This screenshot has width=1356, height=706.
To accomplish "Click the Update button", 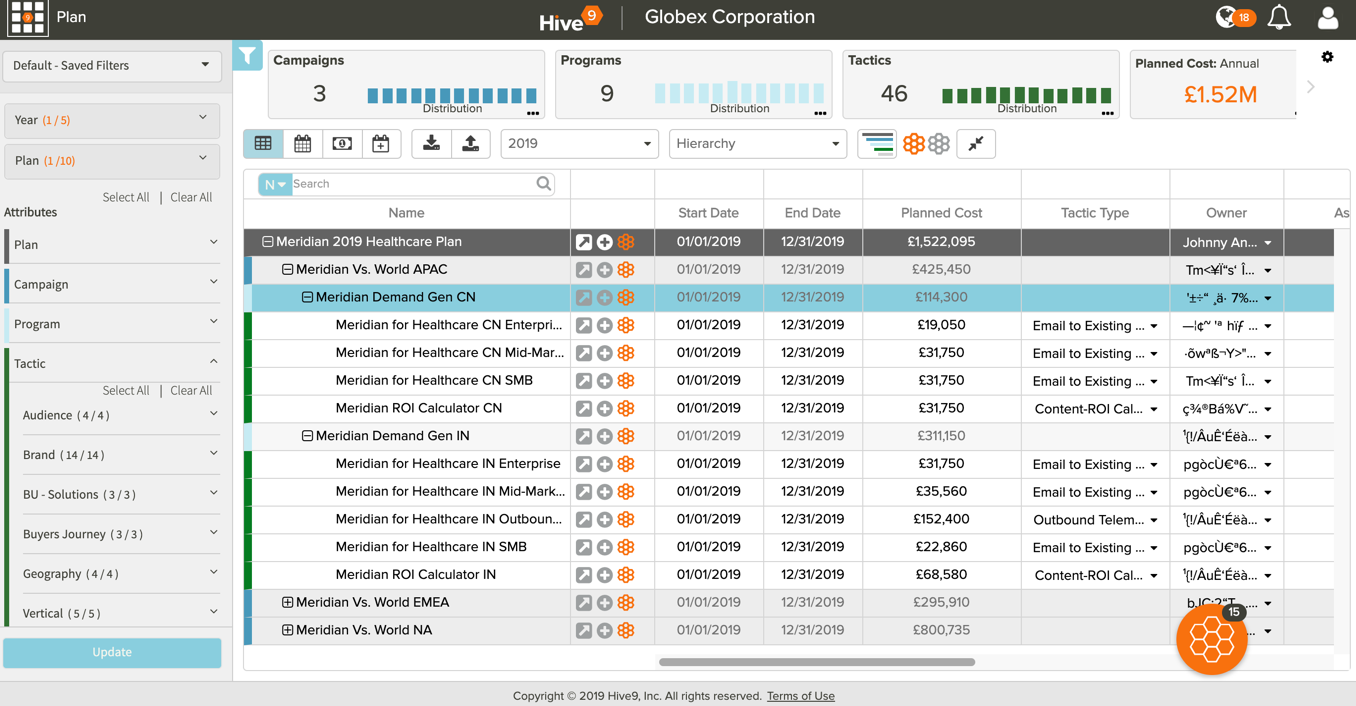I will (112, 652).
